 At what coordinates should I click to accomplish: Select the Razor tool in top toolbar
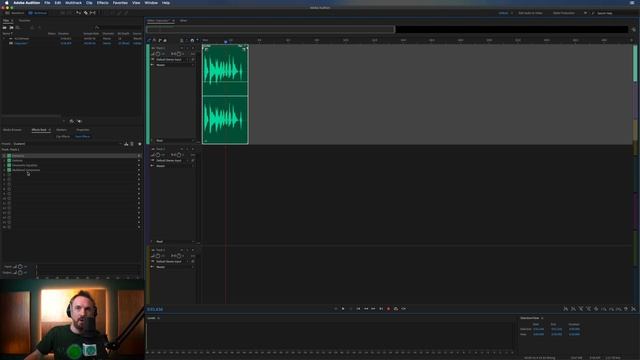(x=86, y=13)
